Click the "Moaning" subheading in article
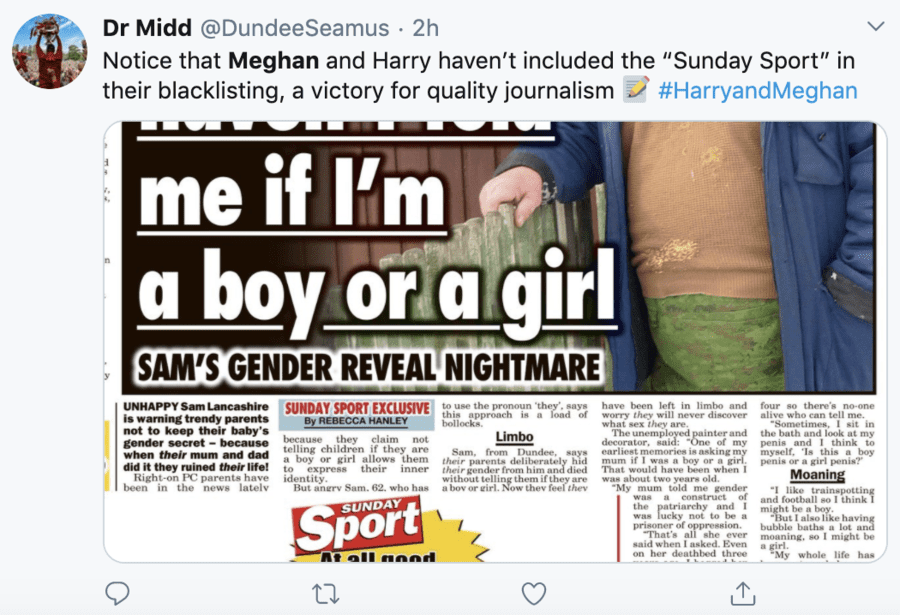Screen dimensions: 900x615 (817, 475)
